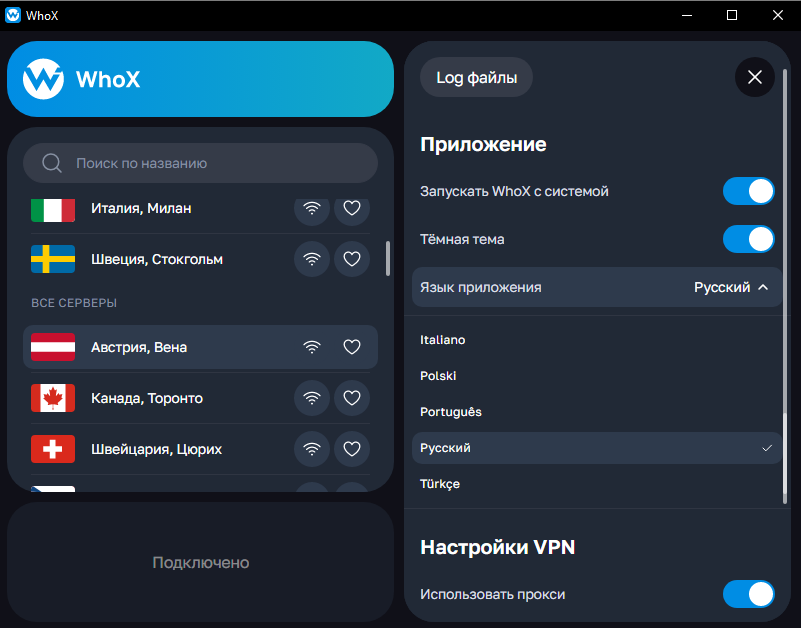The width and height of the screenshot is (801, 628).
Task: Favorite Швеция, Стокгольм with the heart icon
Action: 352,259
